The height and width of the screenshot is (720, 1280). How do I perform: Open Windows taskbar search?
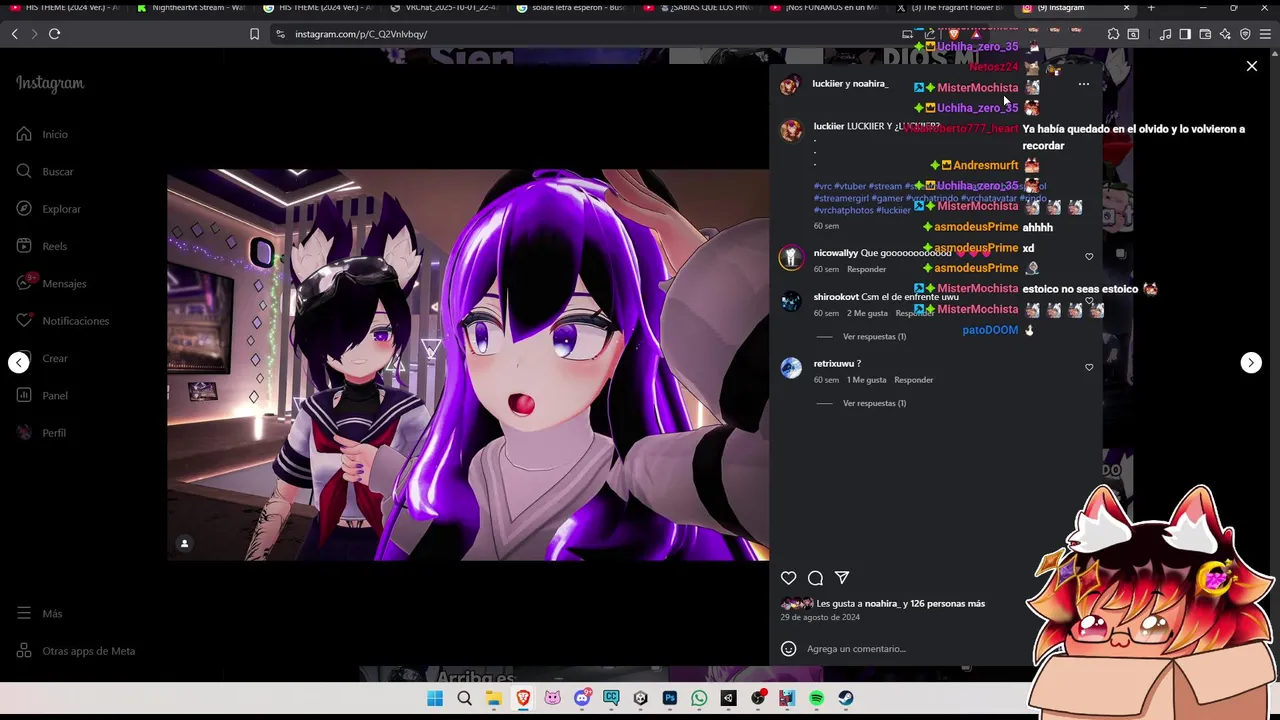[x=464, y=699]
